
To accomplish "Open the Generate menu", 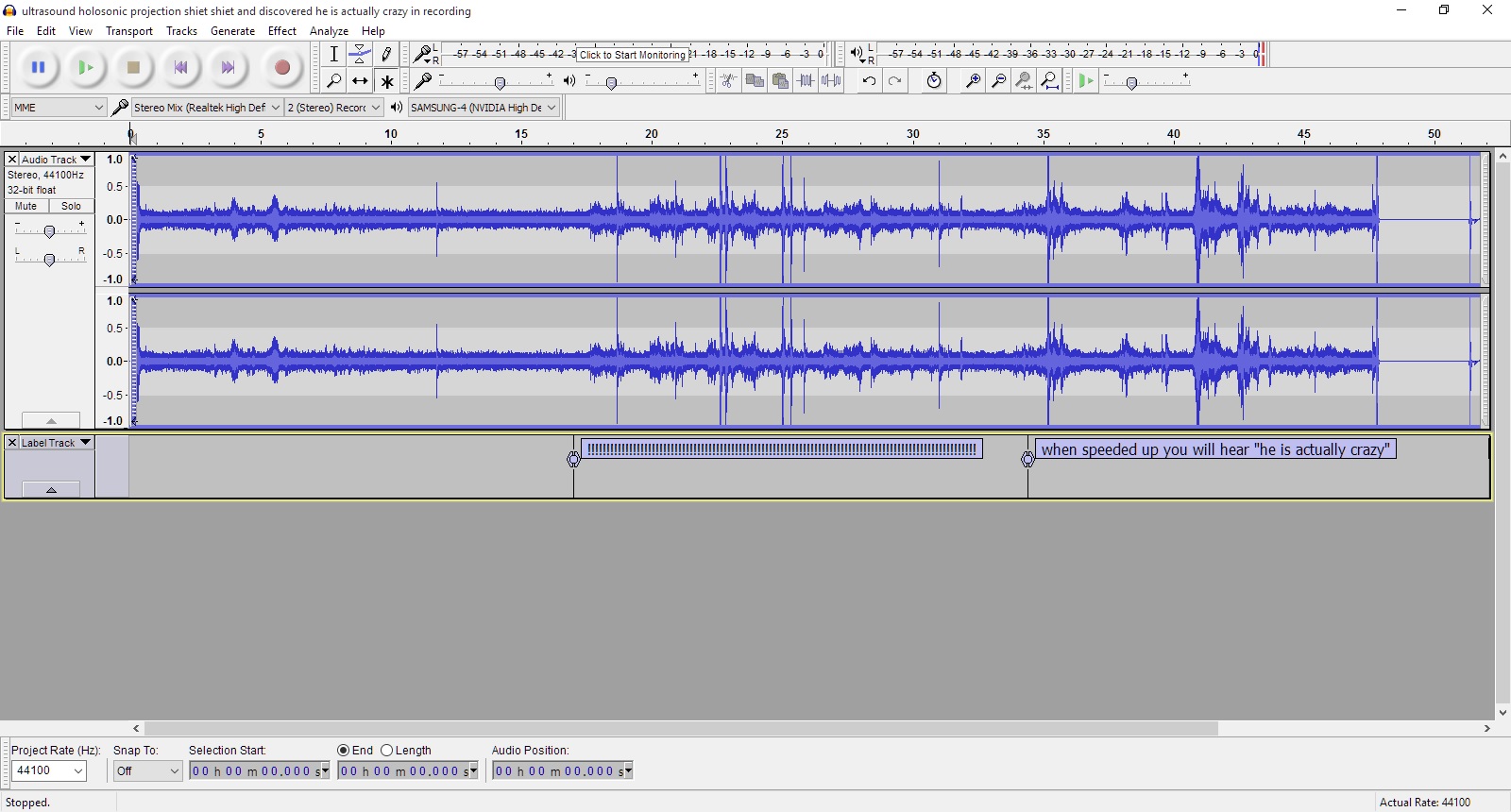I will pyautogui.click(x=232, y=31).
